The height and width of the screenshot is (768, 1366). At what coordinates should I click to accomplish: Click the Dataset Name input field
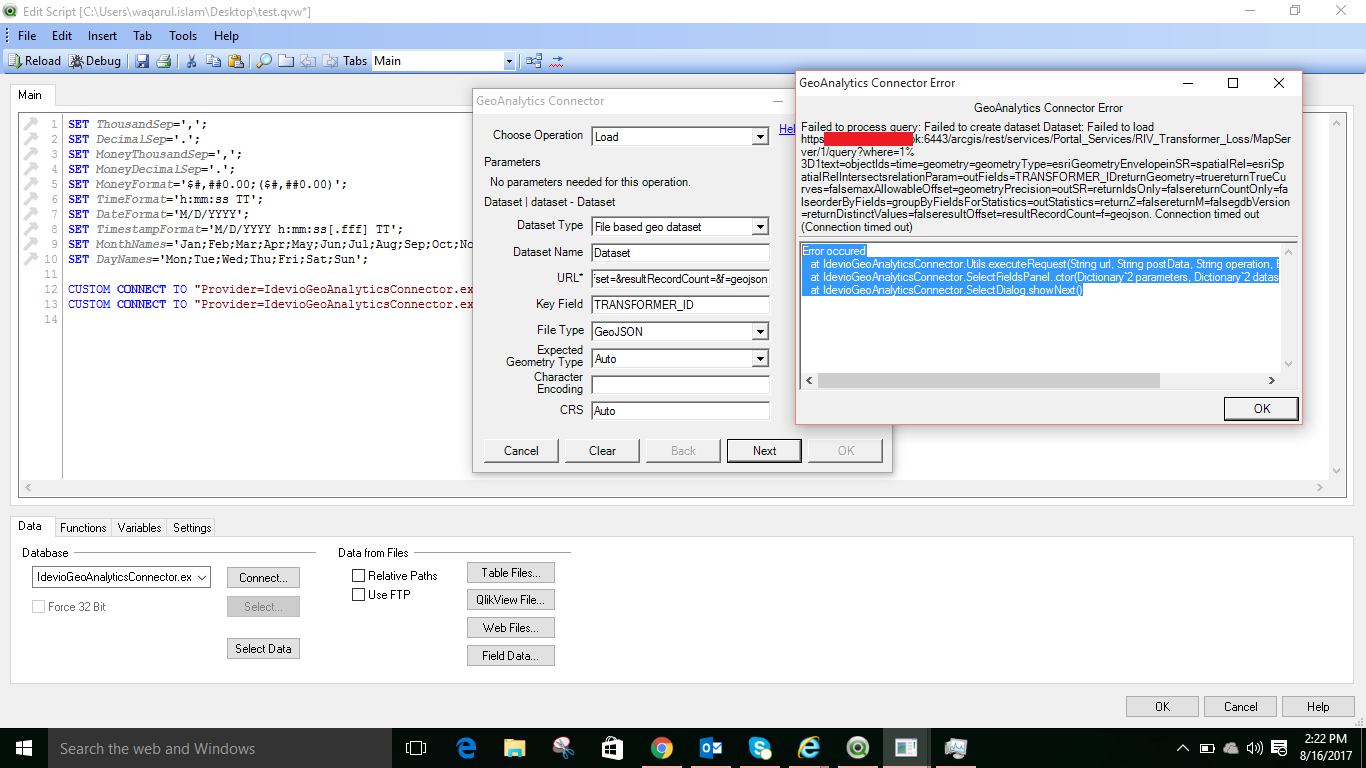680,253
